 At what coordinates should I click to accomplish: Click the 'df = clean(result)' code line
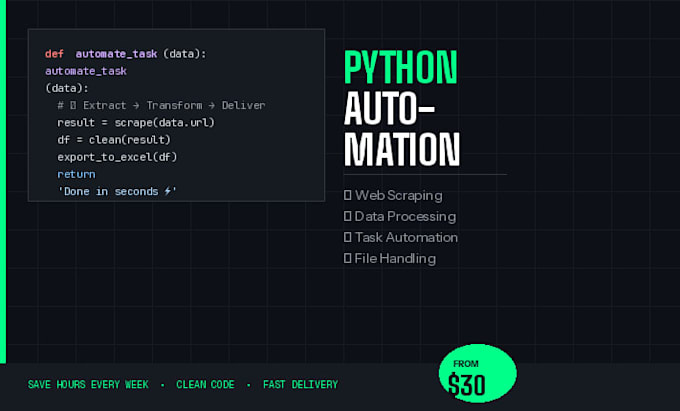click(x=114, y=140)
